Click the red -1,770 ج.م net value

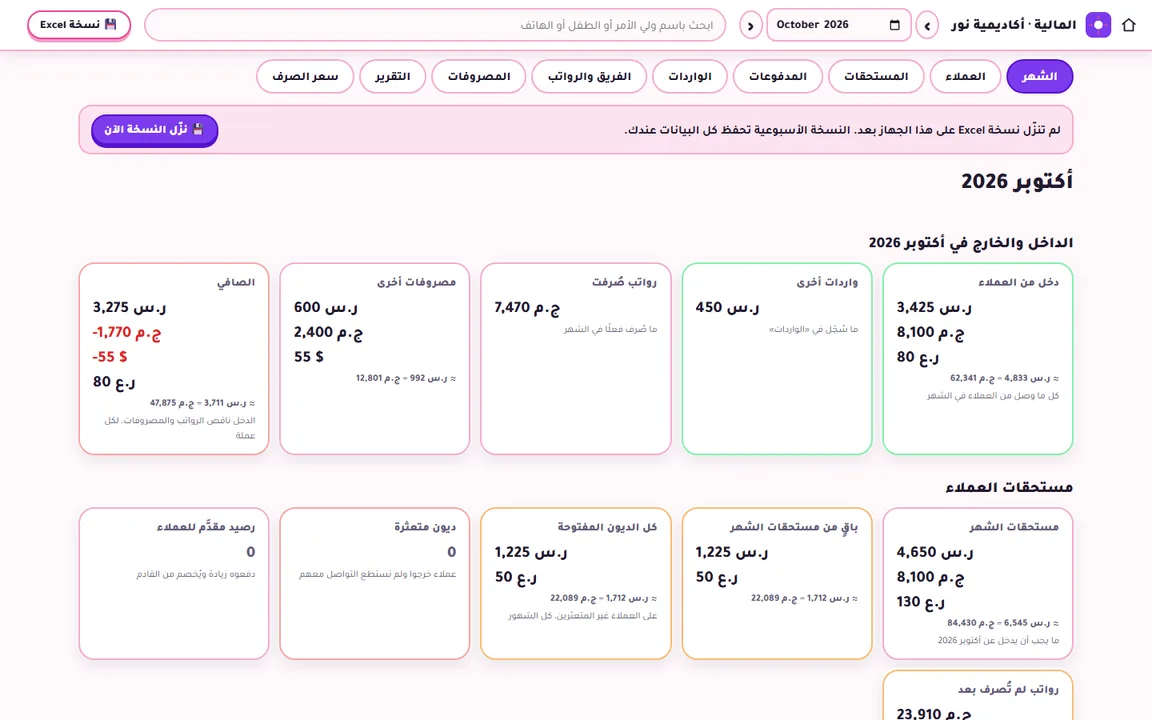tap(126, 332)
